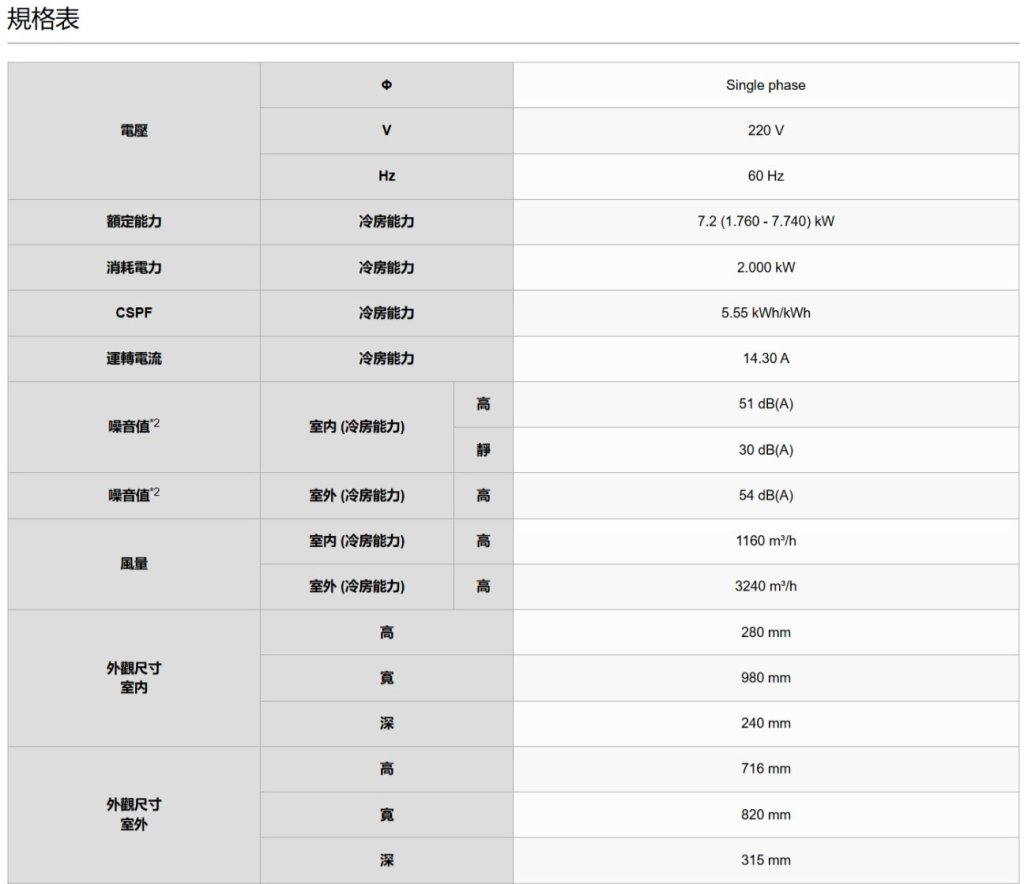1024x884 pixels.
Task: Click the 14.30 A current value
Action: tap(765, 358)
